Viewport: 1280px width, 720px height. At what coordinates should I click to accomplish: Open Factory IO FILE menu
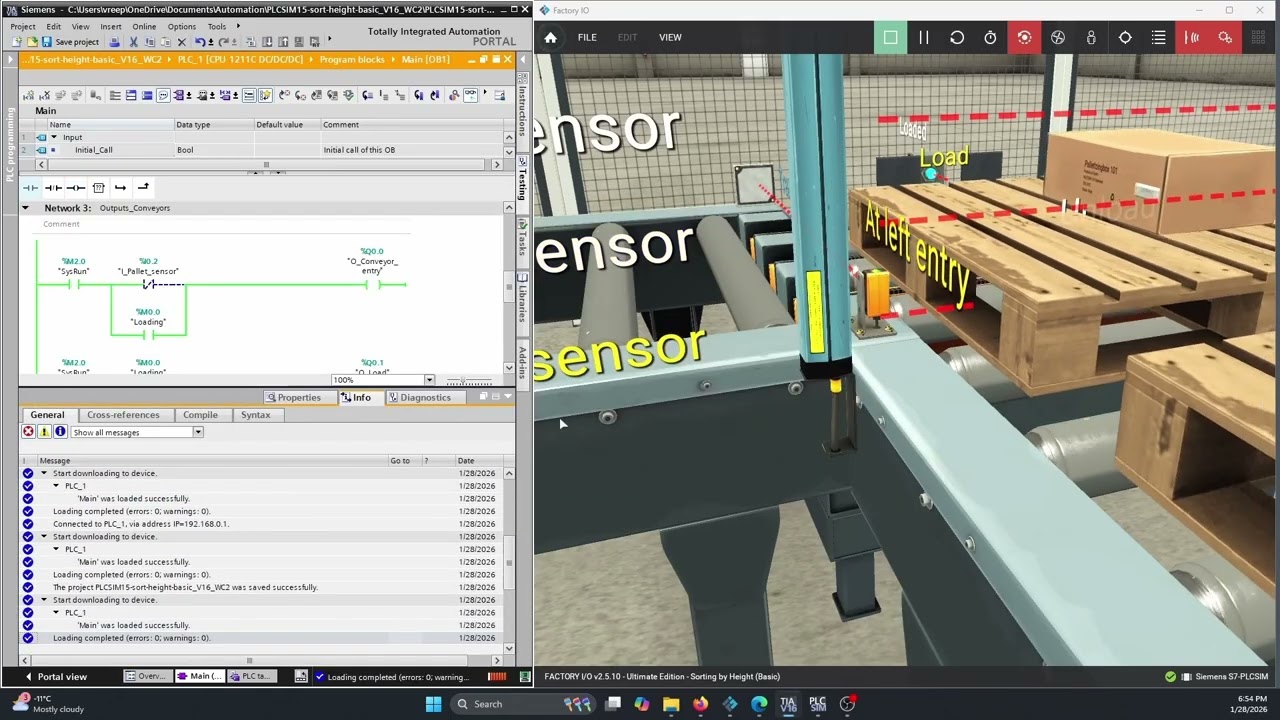(x=587, y=38)
